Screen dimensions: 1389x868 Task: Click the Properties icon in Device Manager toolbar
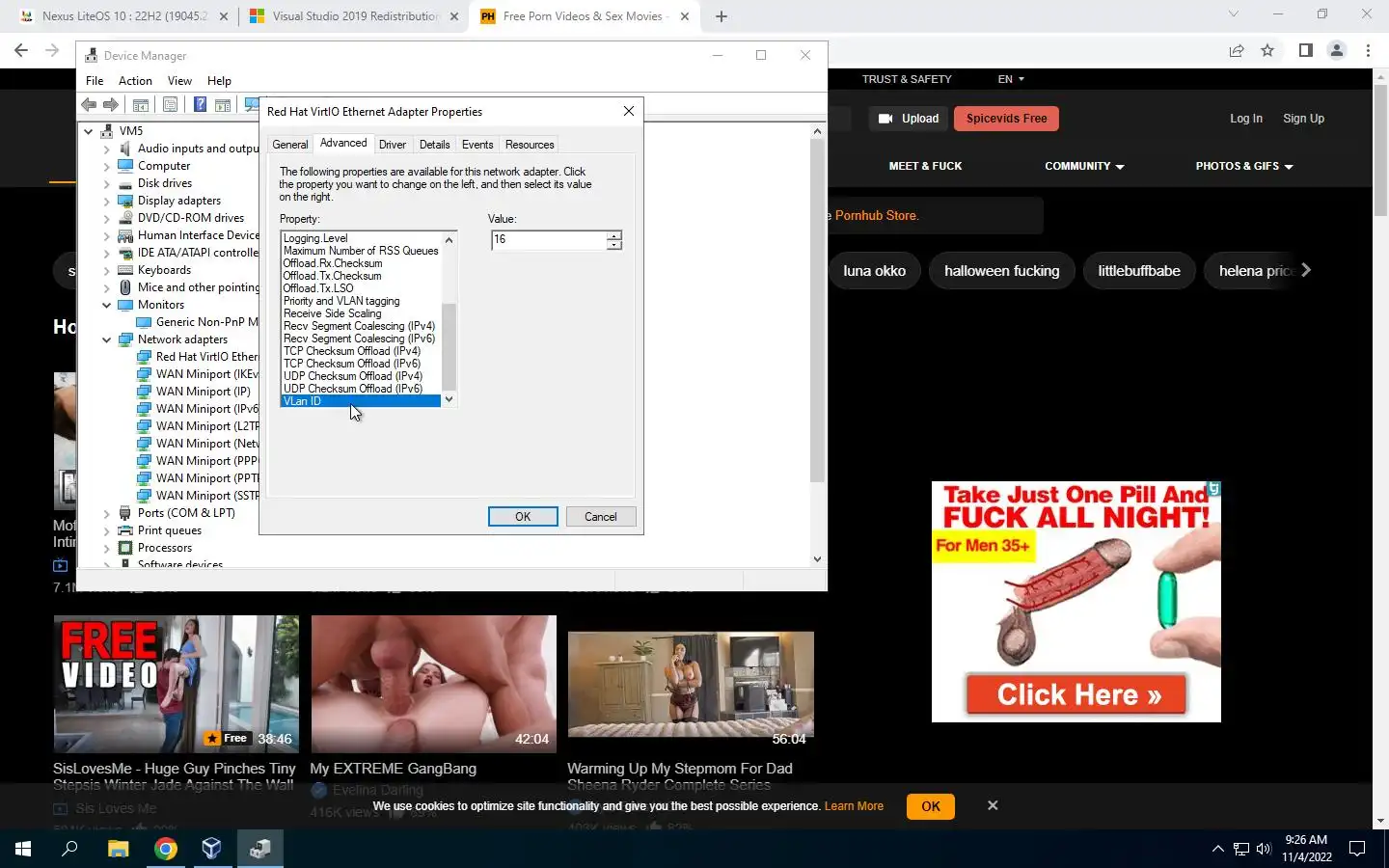pos(170,105)
